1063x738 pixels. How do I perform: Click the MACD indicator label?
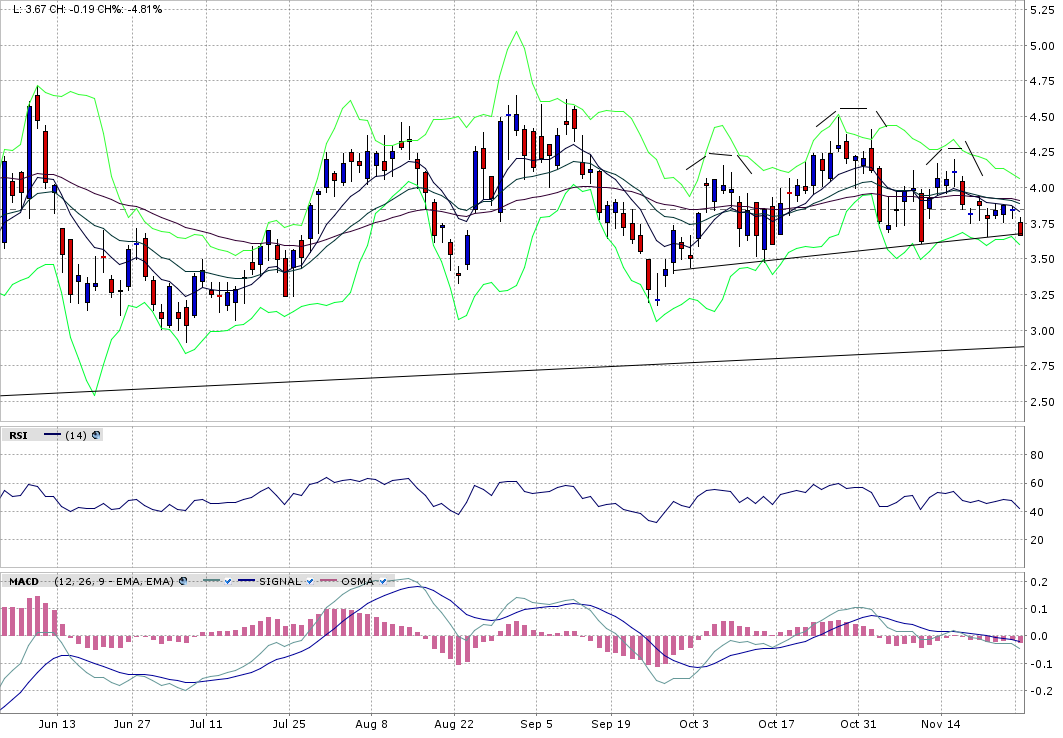coord(24,581)
